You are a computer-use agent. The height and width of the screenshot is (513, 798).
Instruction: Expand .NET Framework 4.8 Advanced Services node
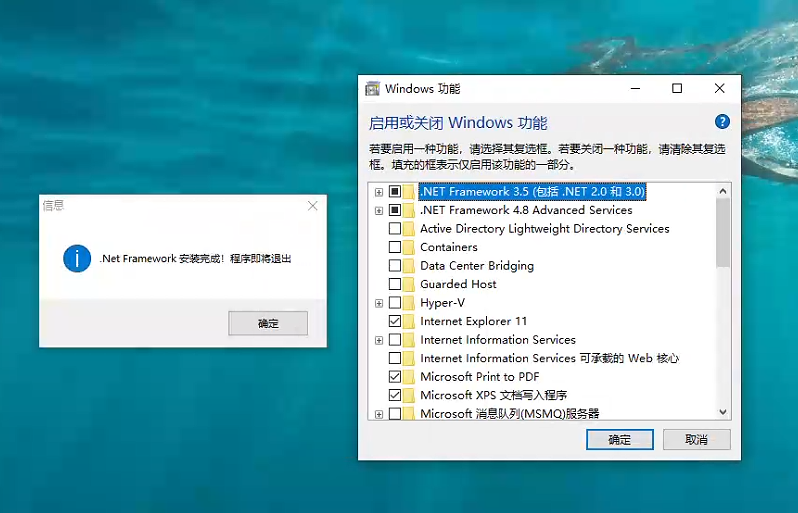click(x=379, y=211)
